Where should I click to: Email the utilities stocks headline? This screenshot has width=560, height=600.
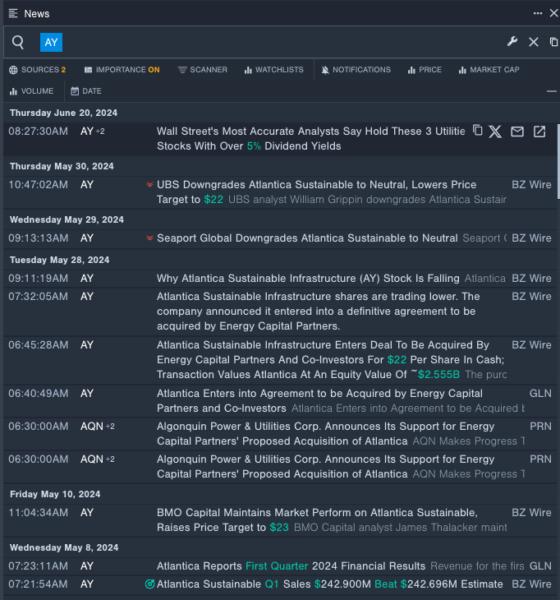click(x=517, y=132)
